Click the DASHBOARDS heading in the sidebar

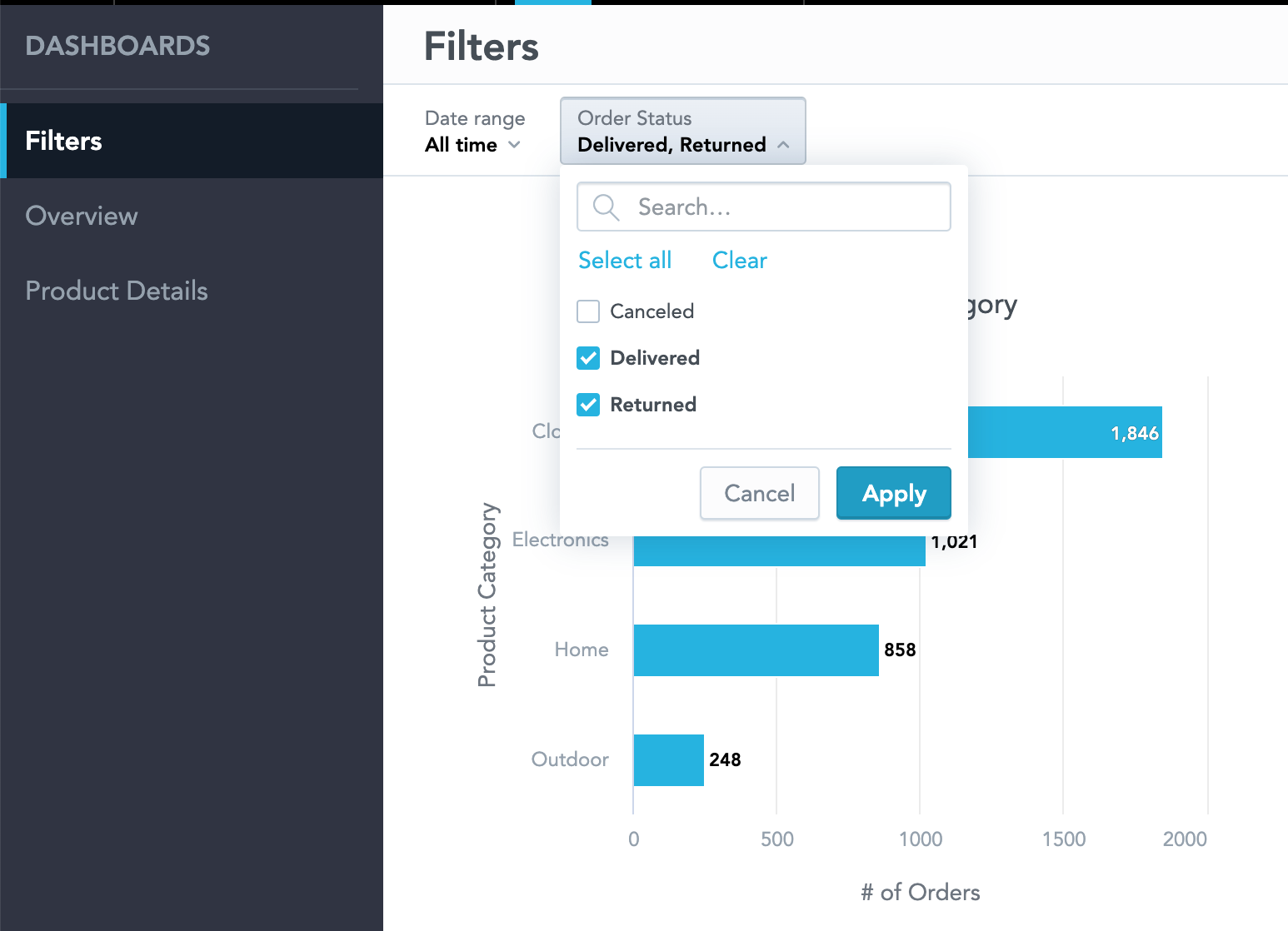point(117,46)
